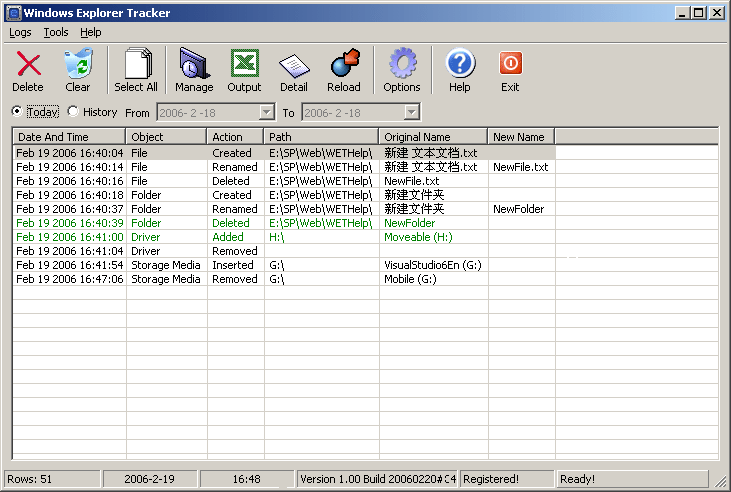731x492 pixels.
Task: Select the row timed 16:40:18
Action: point(284,195)
